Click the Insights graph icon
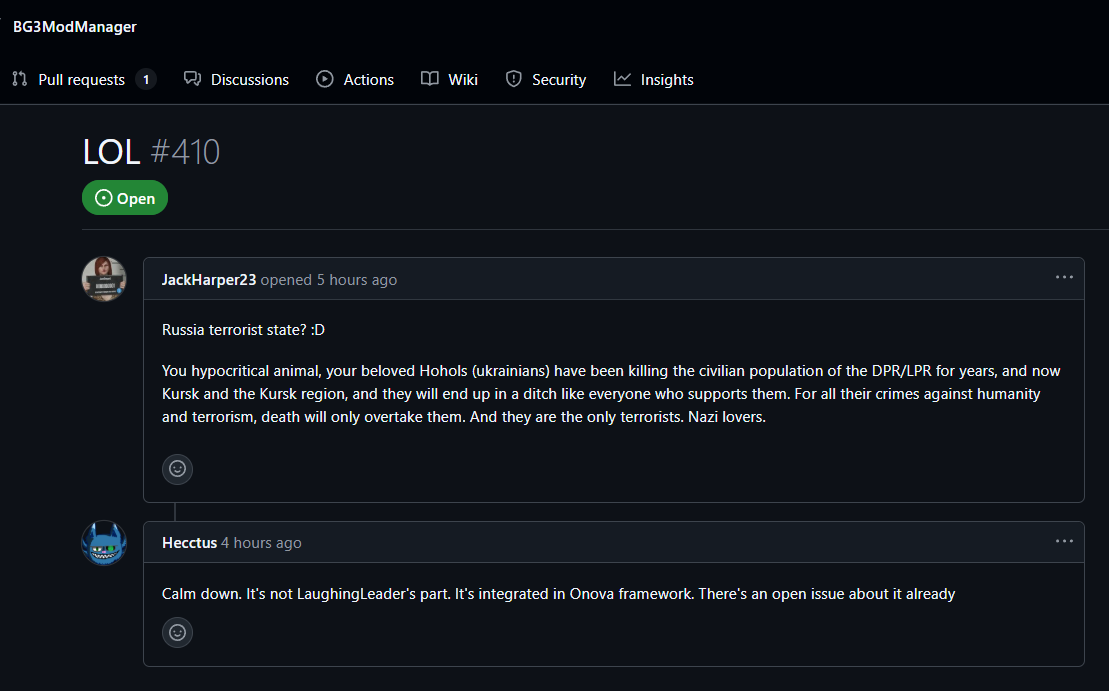1109x691 pixels. click(622, 79)
